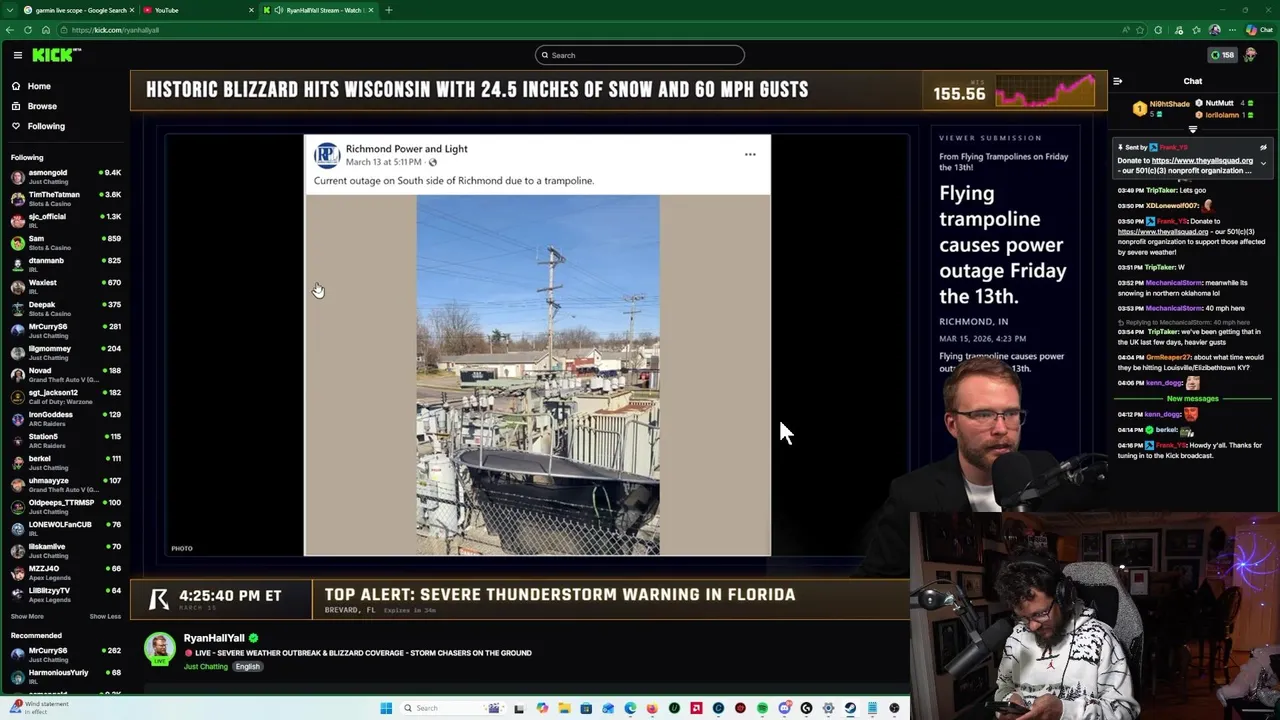This screenshot has height=720, width=1280.
Task: Click the taskbar Search box
Action: click(x=452, y=708)
